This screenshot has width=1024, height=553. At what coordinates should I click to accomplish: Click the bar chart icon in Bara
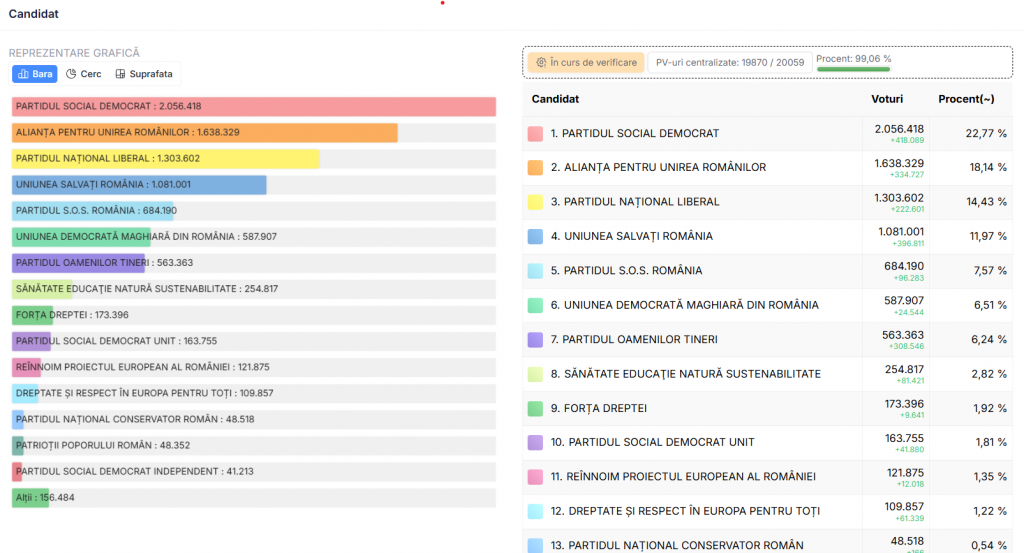click(23, 74)
